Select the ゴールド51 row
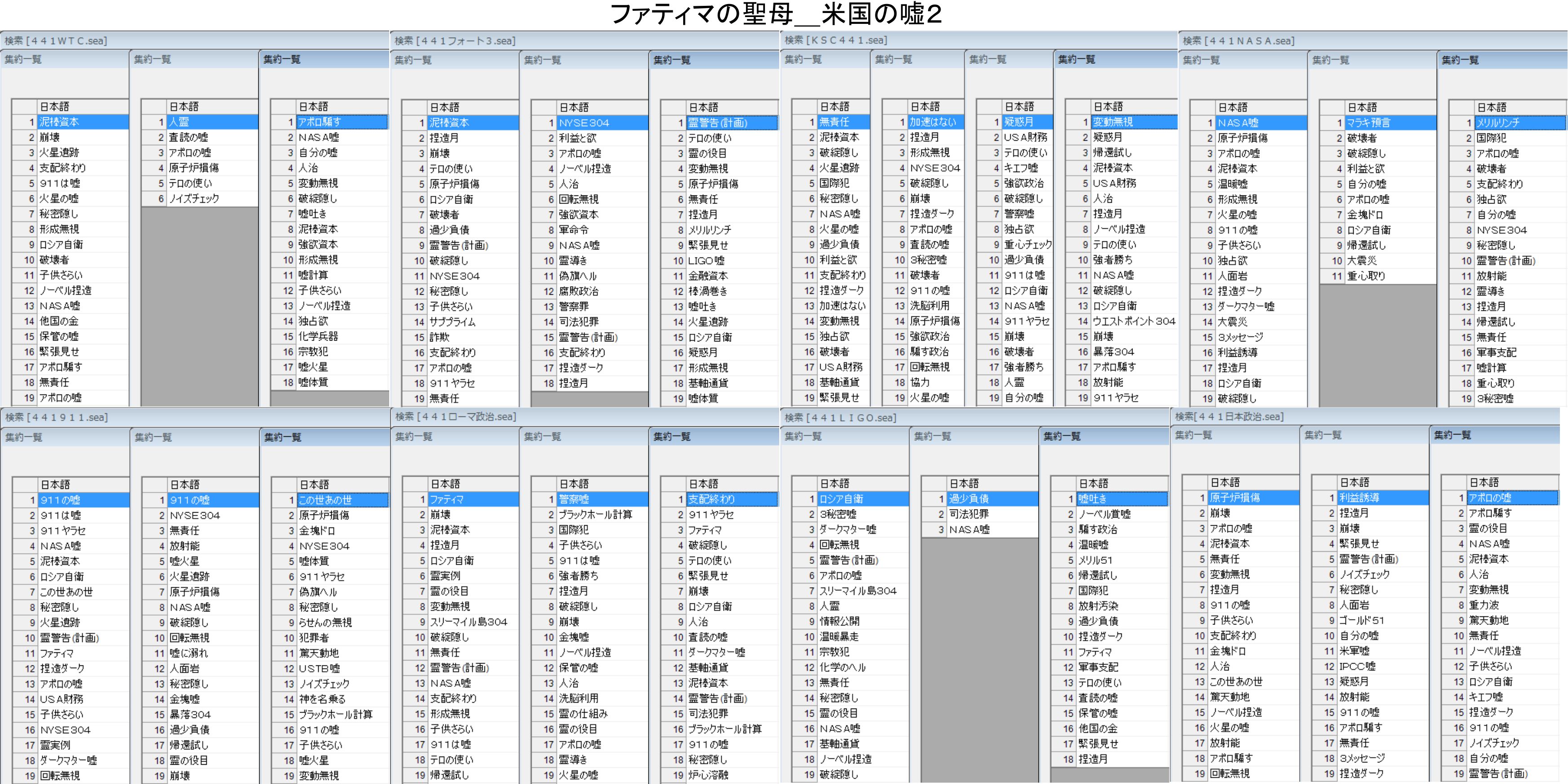 [1362, 620]
